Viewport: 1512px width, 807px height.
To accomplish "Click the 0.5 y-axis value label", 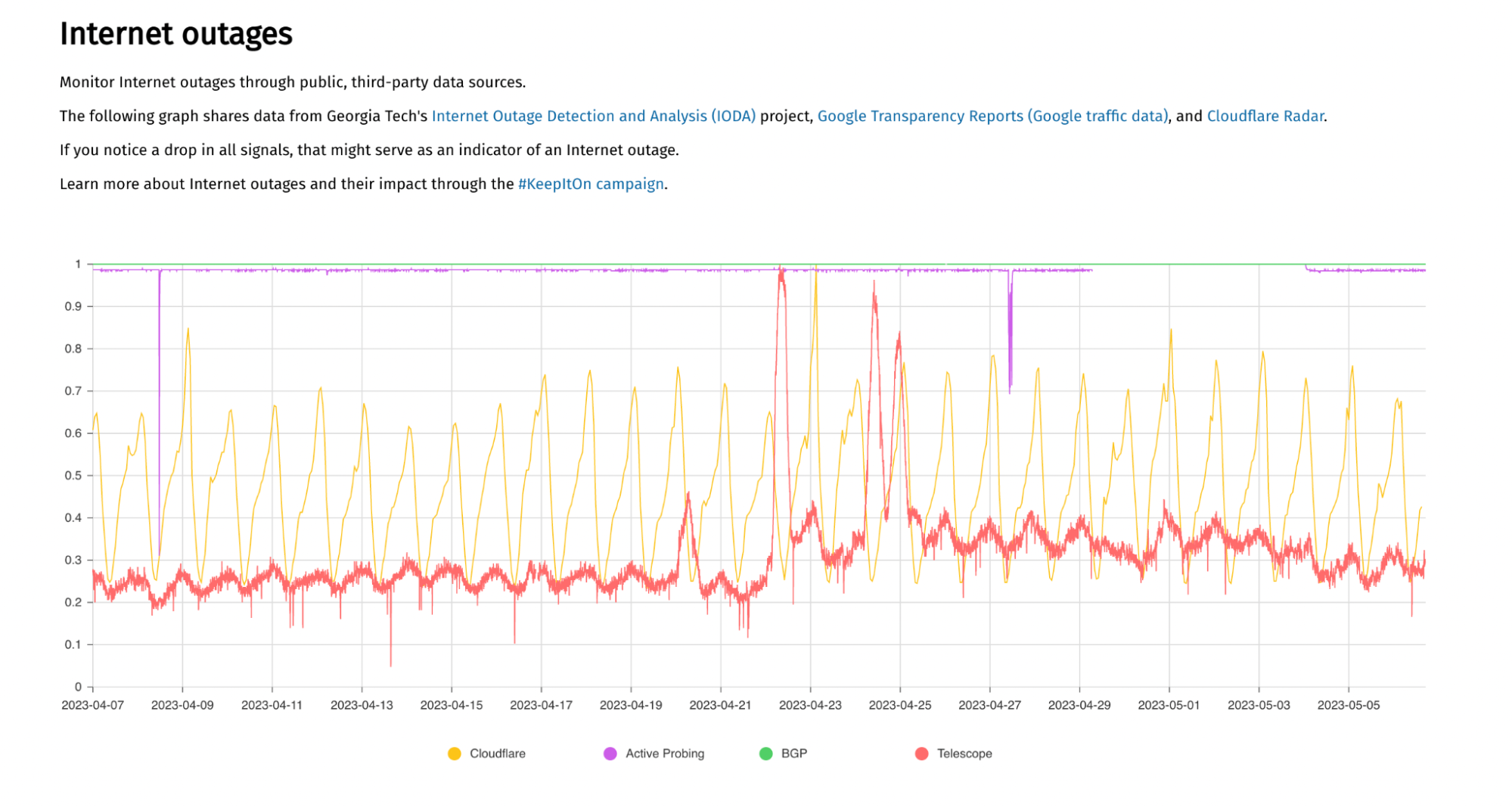I will click(x=73, y=476).
